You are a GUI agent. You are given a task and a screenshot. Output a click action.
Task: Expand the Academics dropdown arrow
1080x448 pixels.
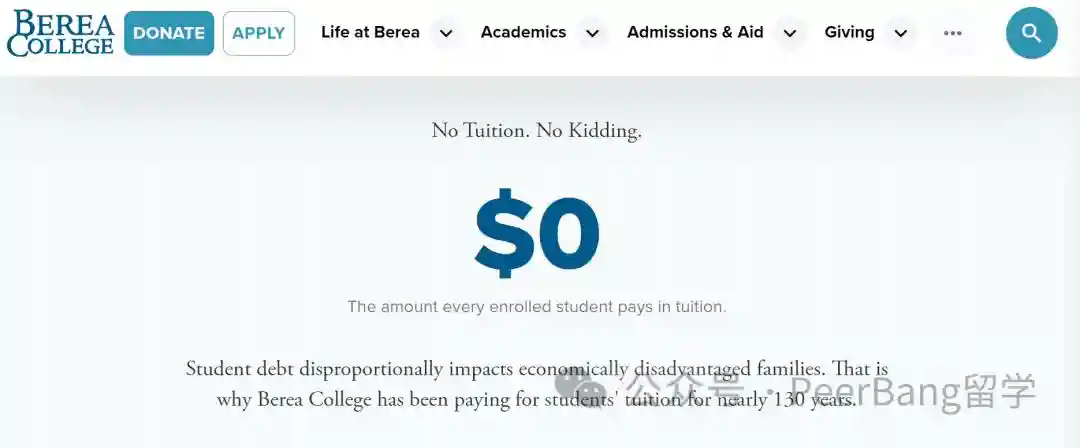[592, 33]
